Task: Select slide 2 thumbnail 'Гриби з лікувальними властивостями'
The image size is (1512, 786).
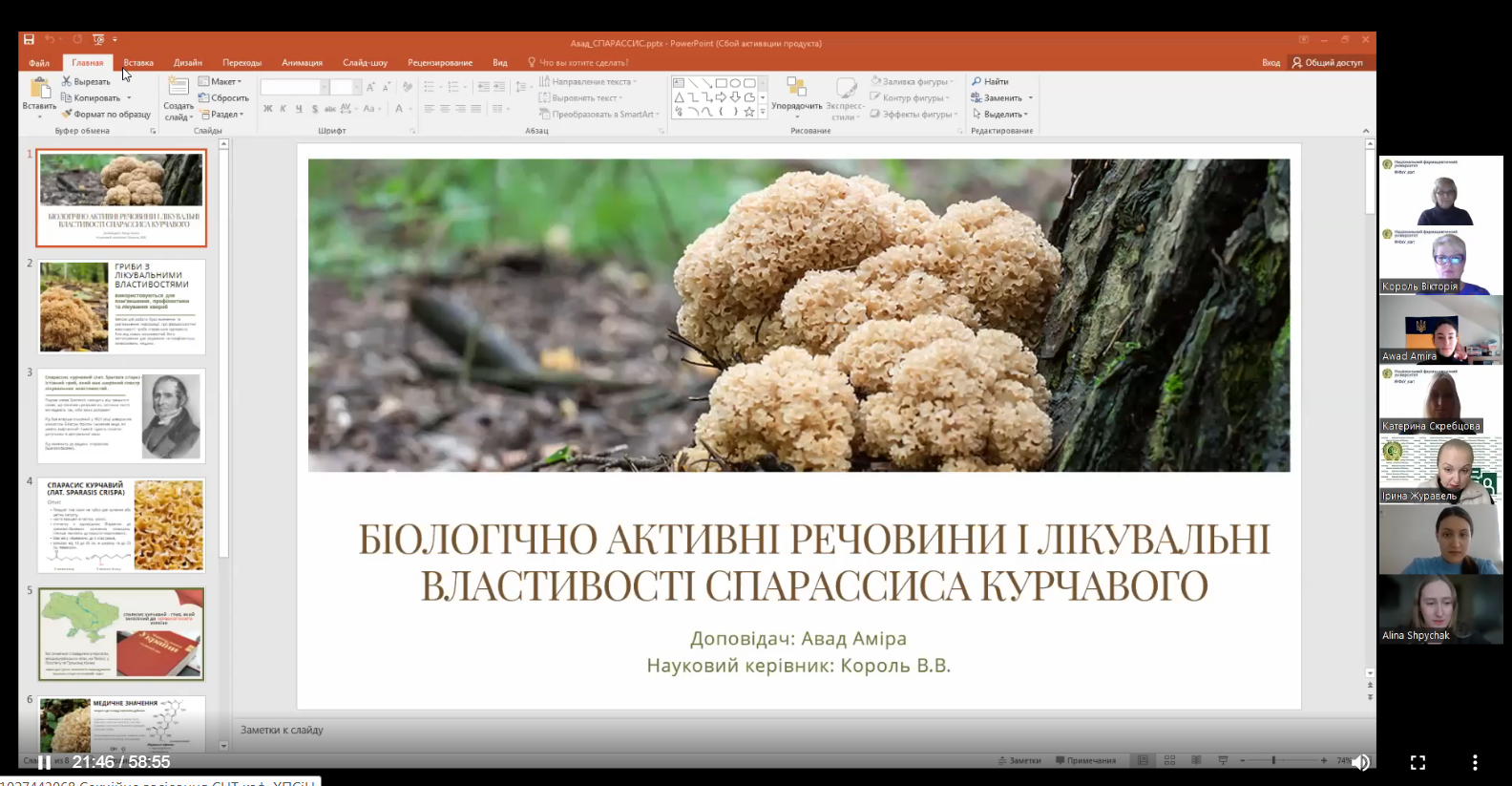Action: [121, 307]
